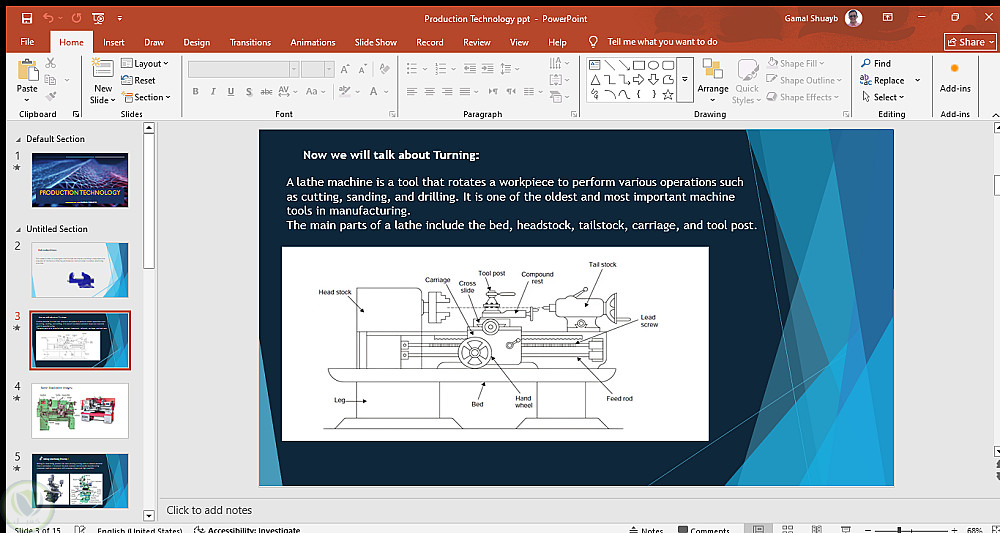Select slide 1 thumbnail Production Technology
The height and width of the screenshot is (533, 1000).
(x=80, y=180)
